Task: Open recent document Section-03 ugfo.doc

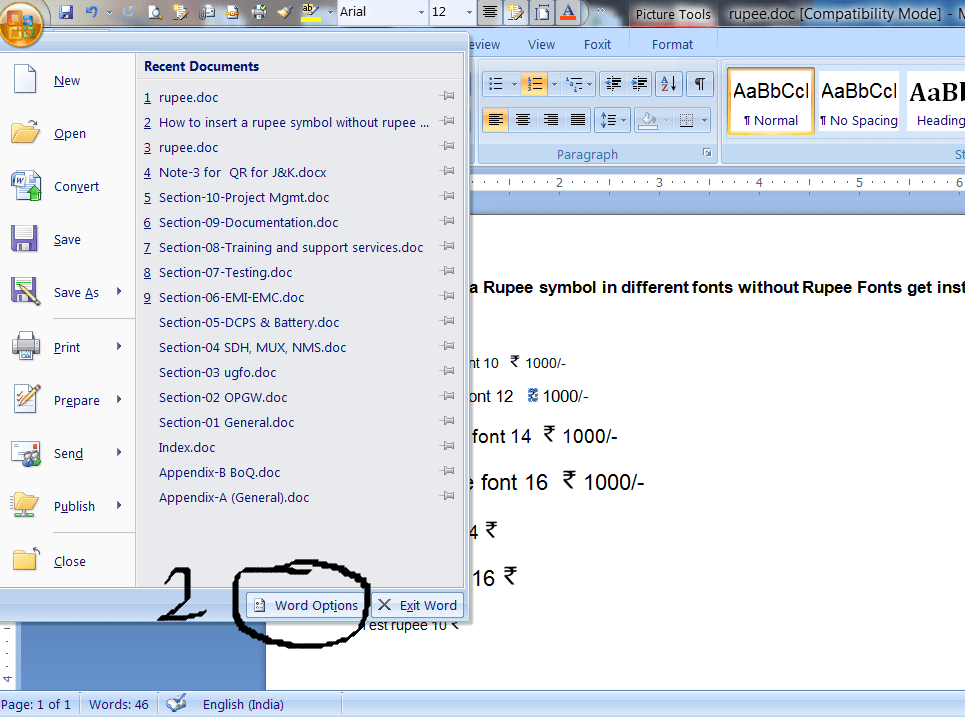Action: [217, 372]
